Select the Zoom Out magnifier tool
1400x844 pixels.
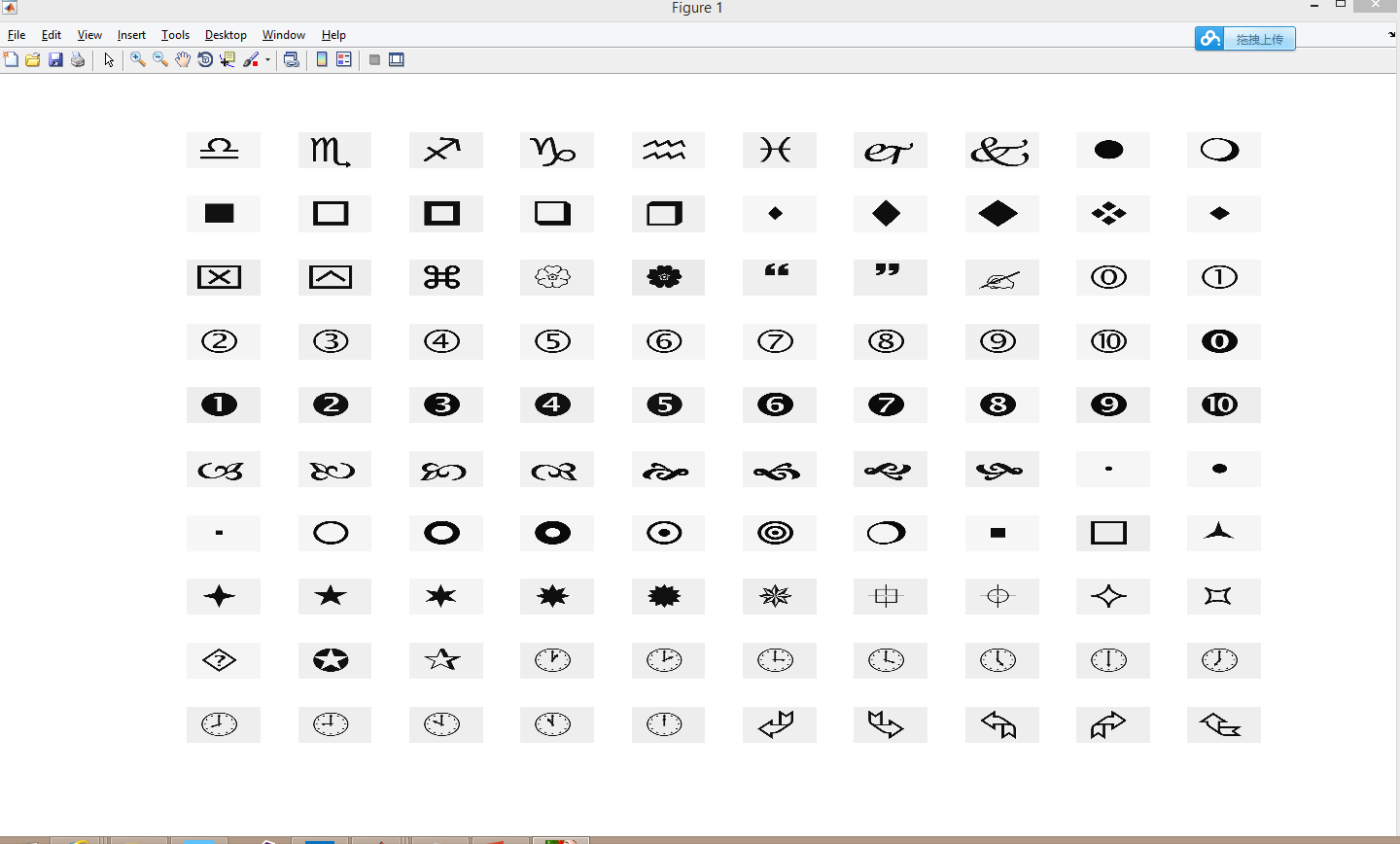(x=160, y=60)
